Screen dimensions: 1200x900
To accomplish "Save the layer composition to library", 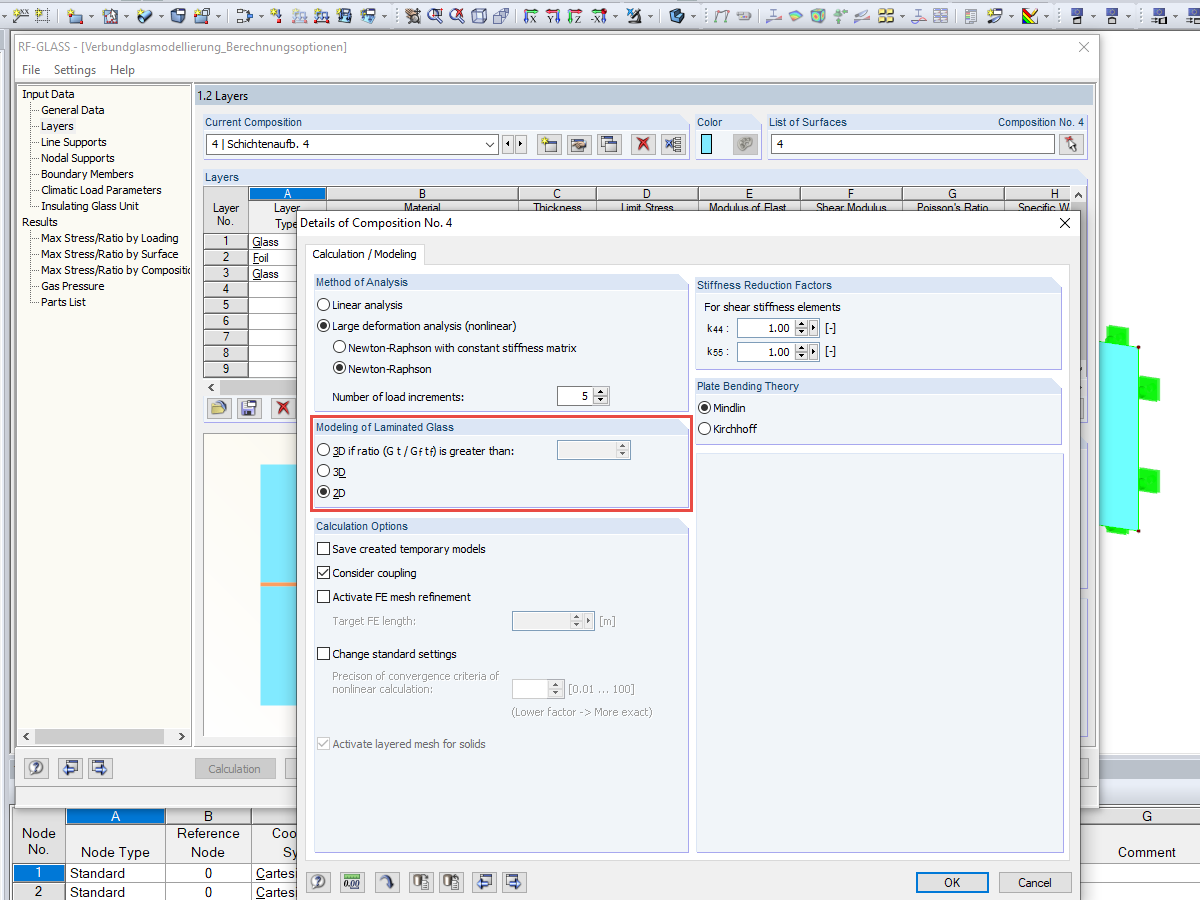I will coord(249,408).
